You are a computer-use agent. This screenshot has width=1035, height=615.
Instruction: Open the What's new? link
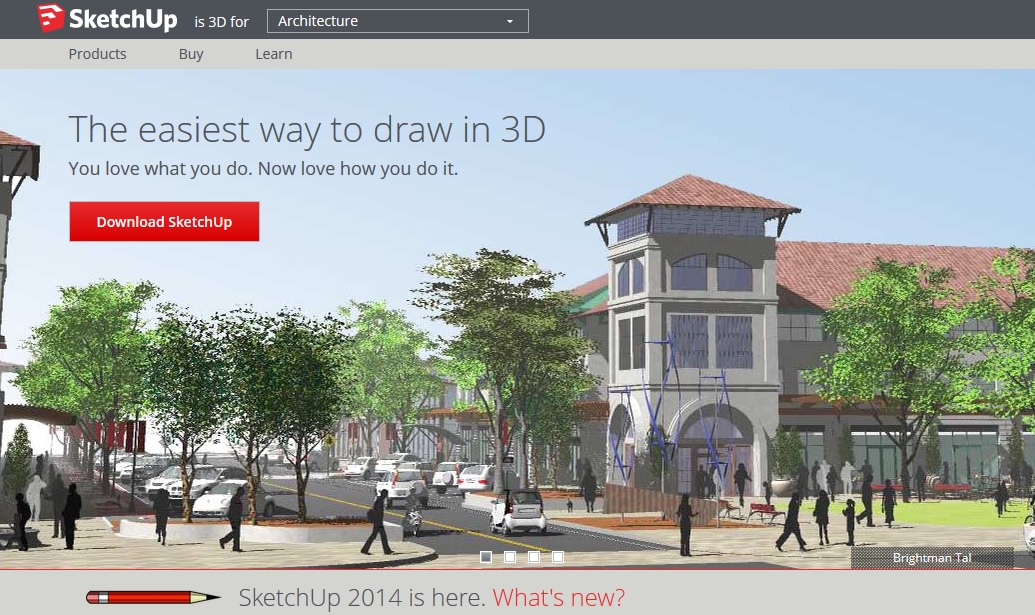click(558, 597)
